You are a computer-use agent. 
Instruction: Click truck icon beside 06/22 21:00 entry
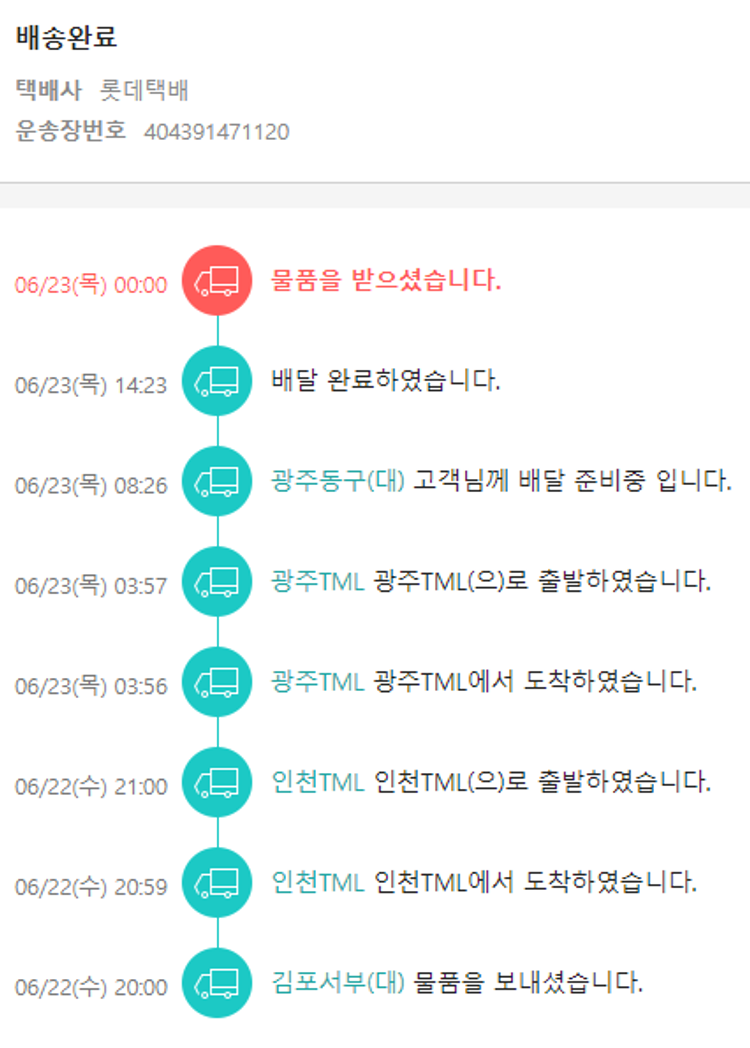coord(217,783)
